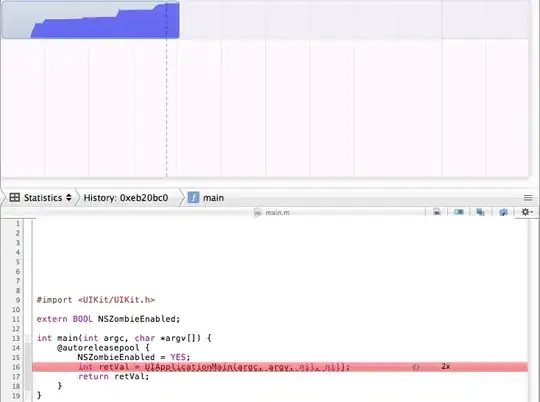Viewport: 540px width, 402px height.
Task: Click the int main declaration line
Action: [124, 338]
